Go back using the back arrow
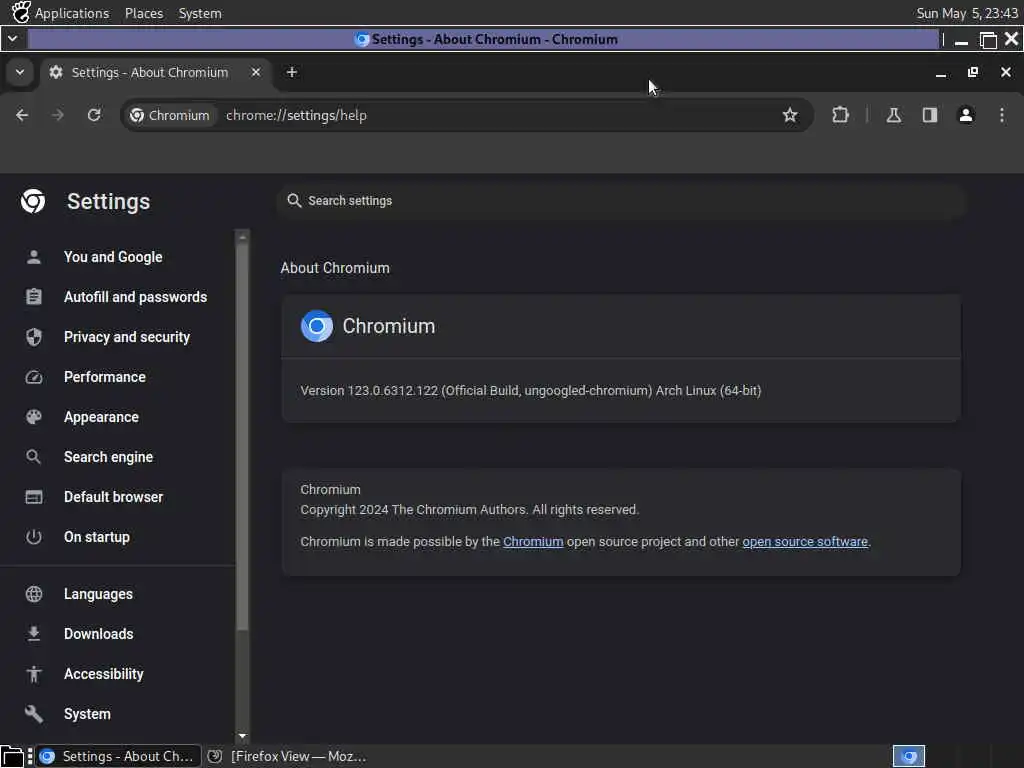Image resolution: width=1024 pixels, height=768 pixels. (22, 116)
